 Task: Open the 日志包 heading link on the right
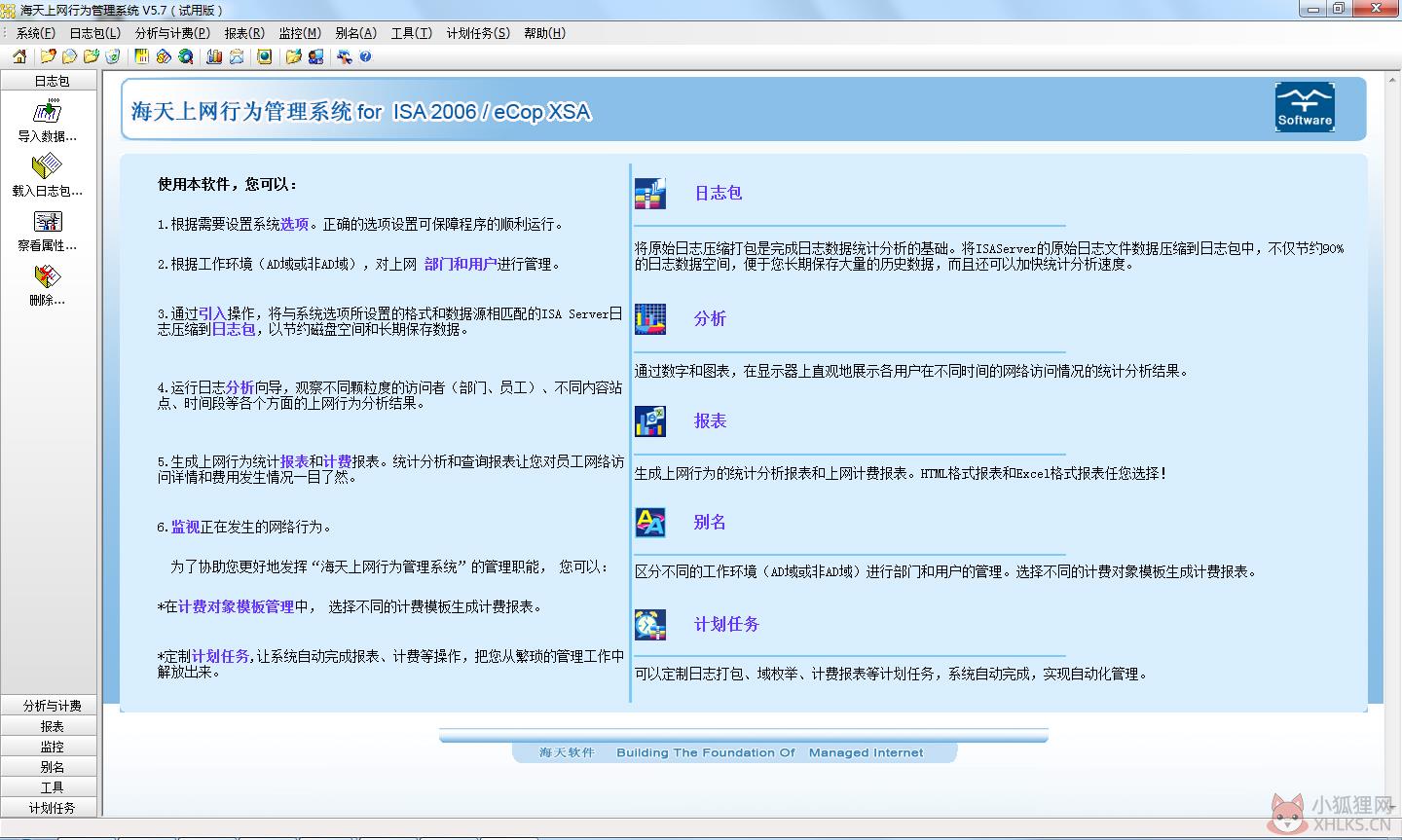pyautogui.click(x=719, y=193)
